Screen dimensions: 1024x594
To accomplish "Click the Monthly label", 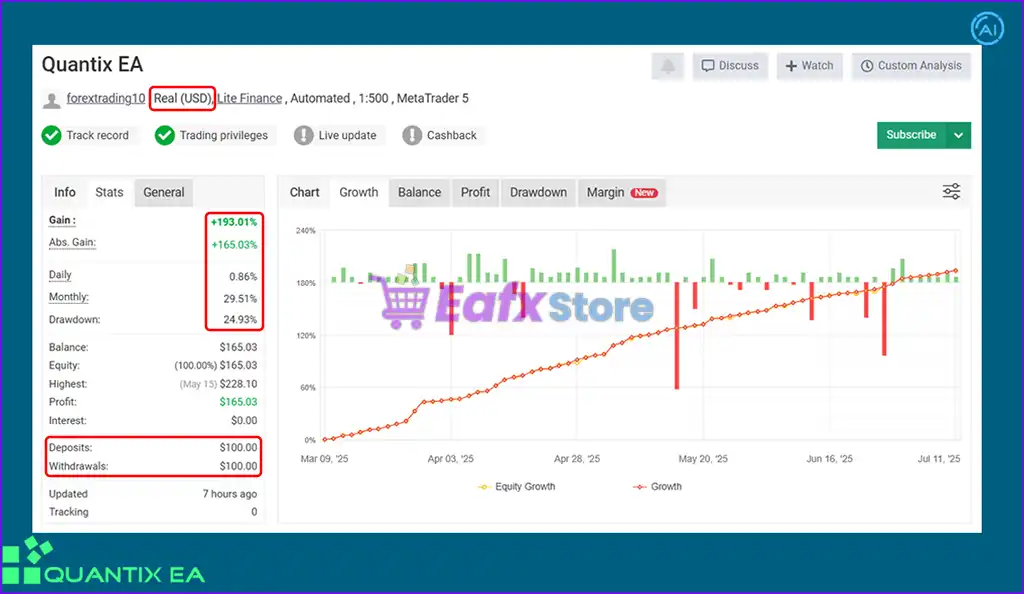I will pyautogui.click(x=69, y=297).
